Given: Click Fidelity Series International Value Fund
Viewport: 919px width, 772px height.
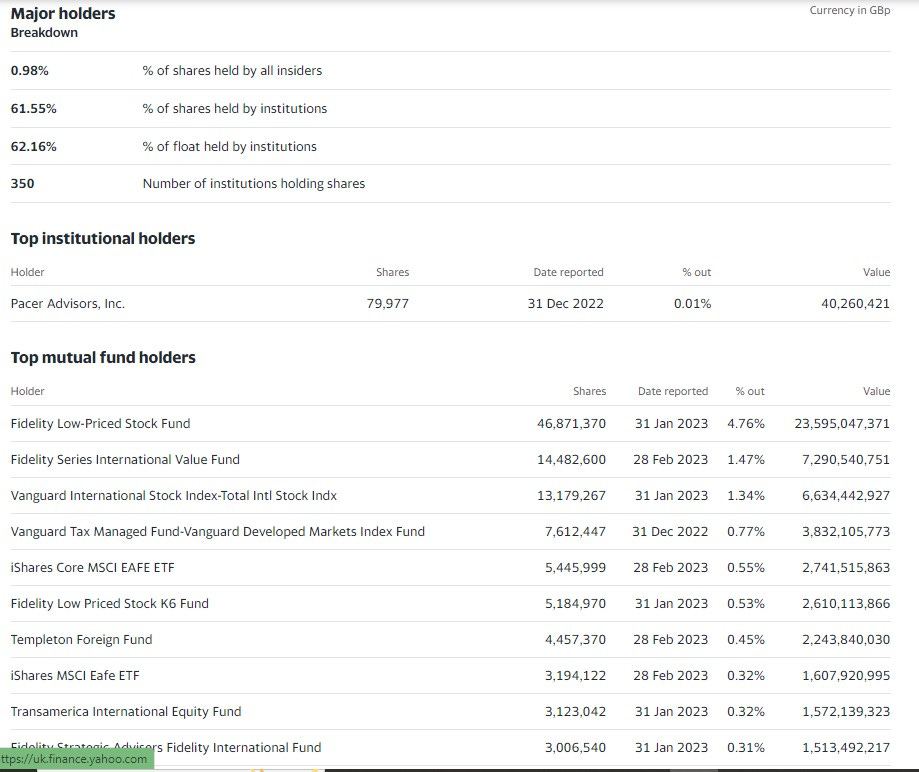Looking at the screenshot, I should [125, 460].
